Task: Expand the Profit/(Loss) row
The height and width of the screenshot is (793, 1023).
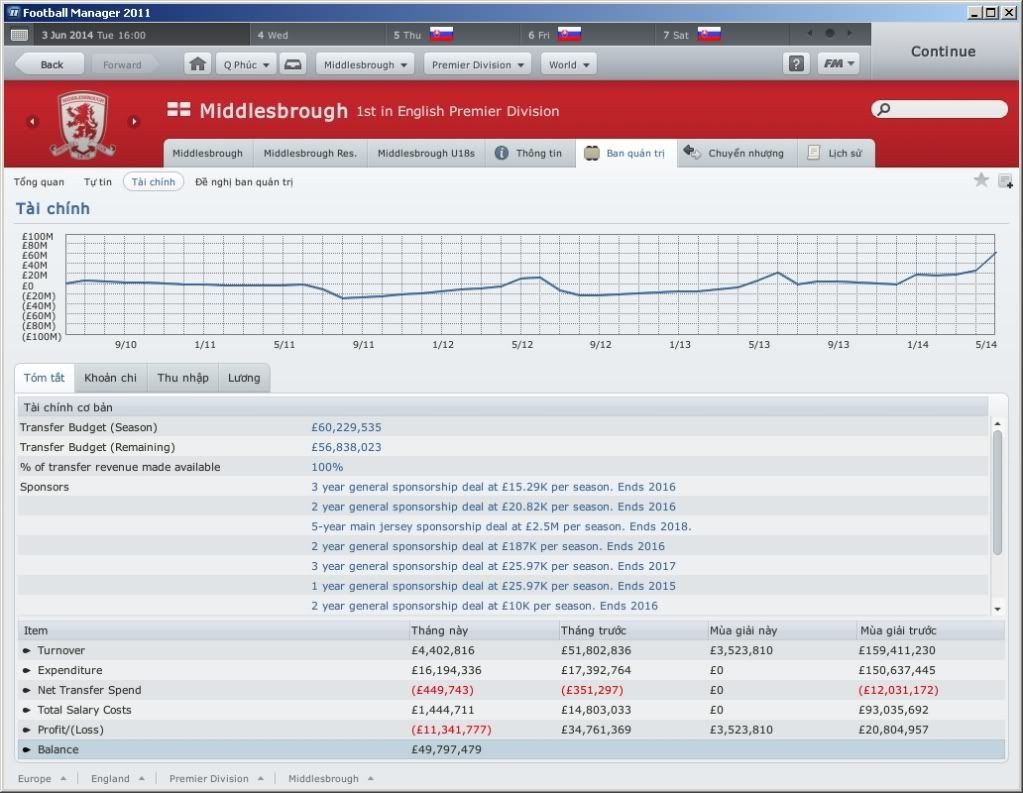Action: pos(27,730)
